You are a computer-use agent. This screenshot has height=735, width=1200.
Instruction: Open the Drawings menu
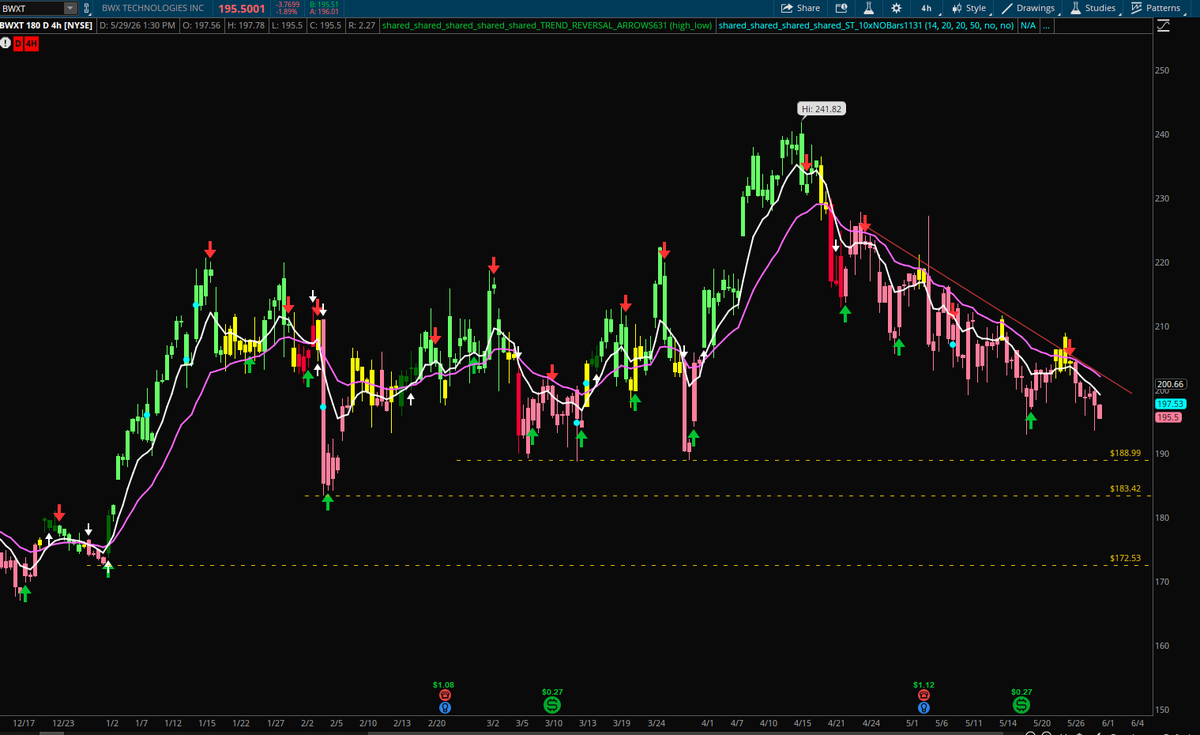(1029, 8)
